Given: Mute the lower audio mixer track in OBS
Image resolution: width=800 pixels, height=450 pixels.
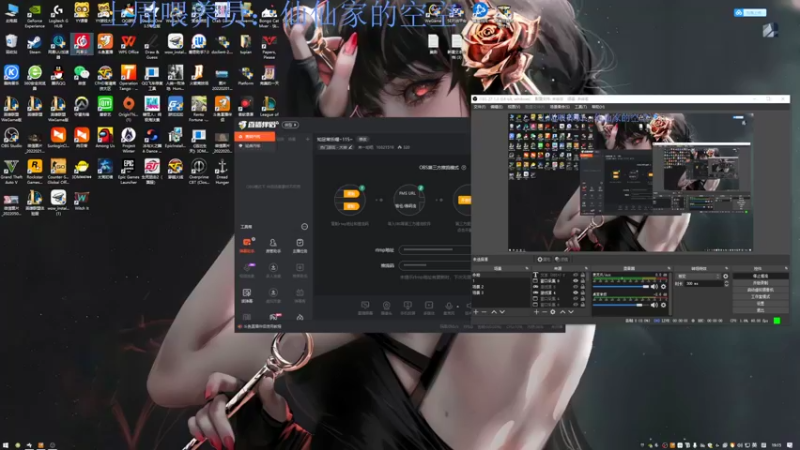Looking at the screenshot, I should pyautogui.click(x=654, y=305).
